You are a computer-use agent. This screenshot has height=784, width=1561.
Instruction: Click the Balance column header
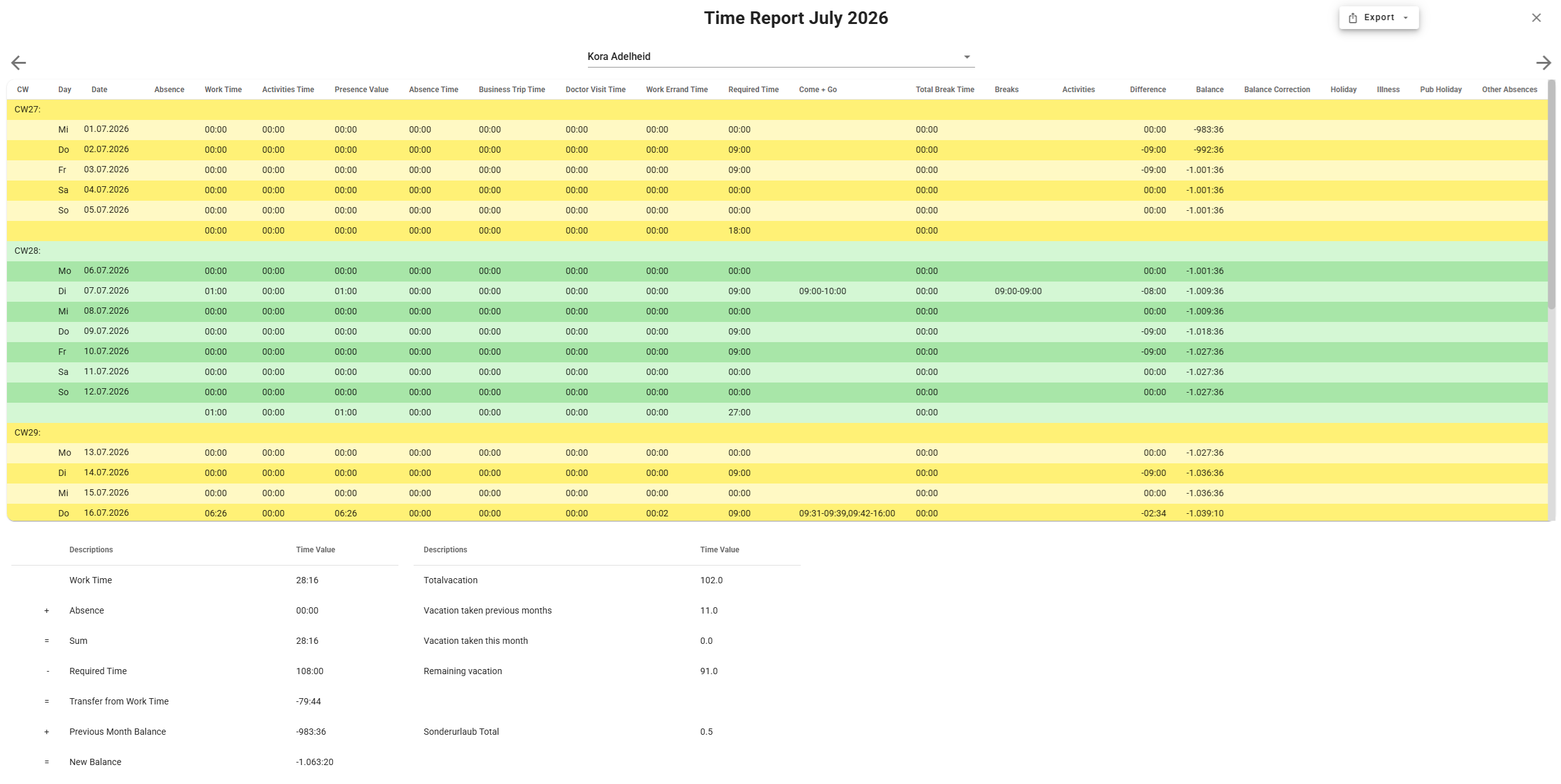coord(1209,90)
